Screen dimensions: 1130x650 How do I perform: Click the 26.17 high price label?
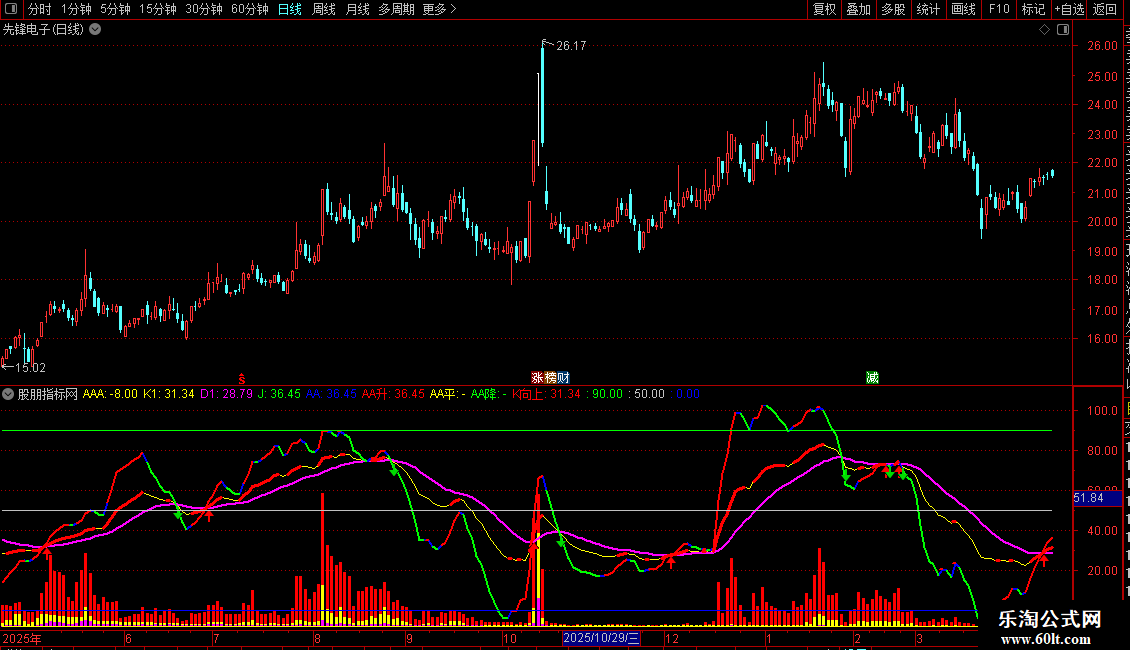[x=571, y=45]
